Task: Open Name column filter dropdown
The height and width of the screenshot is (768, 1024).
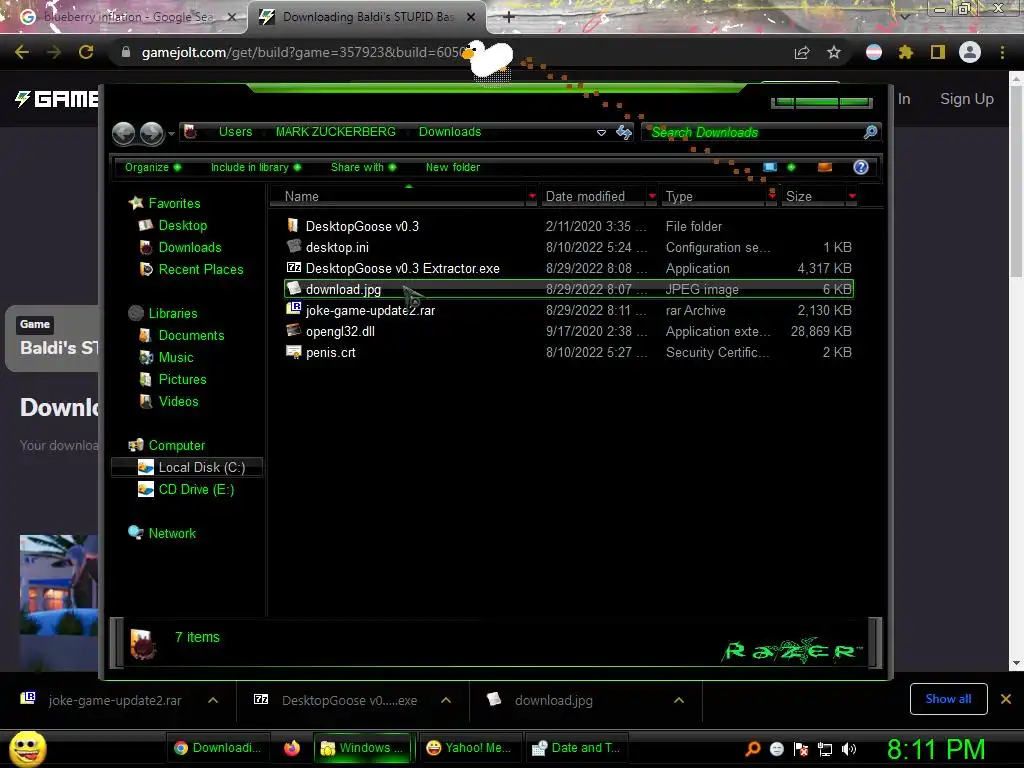Action: click(x=532, y=196)
